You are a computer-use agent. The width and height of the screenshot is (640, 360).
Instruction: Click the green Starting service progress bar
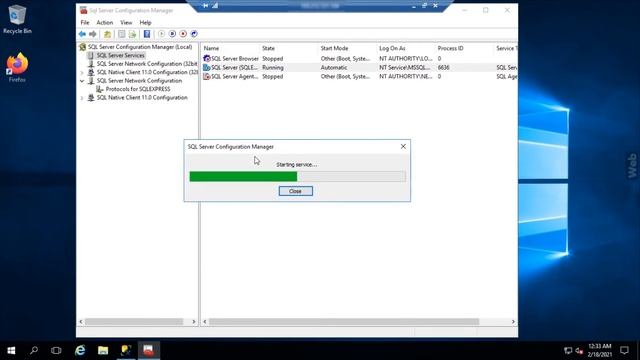coord(298,176)
